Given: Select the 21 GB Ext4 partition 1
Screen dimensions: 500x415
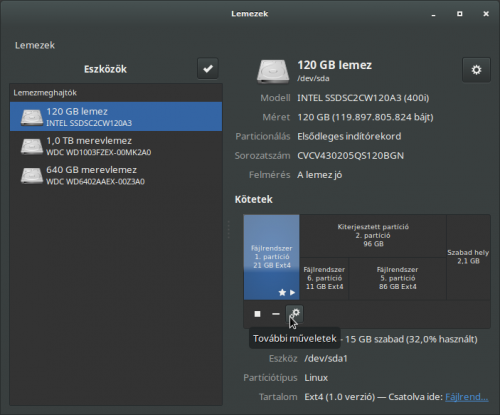Looking at the screenshot, I should [x=272, y=257].
